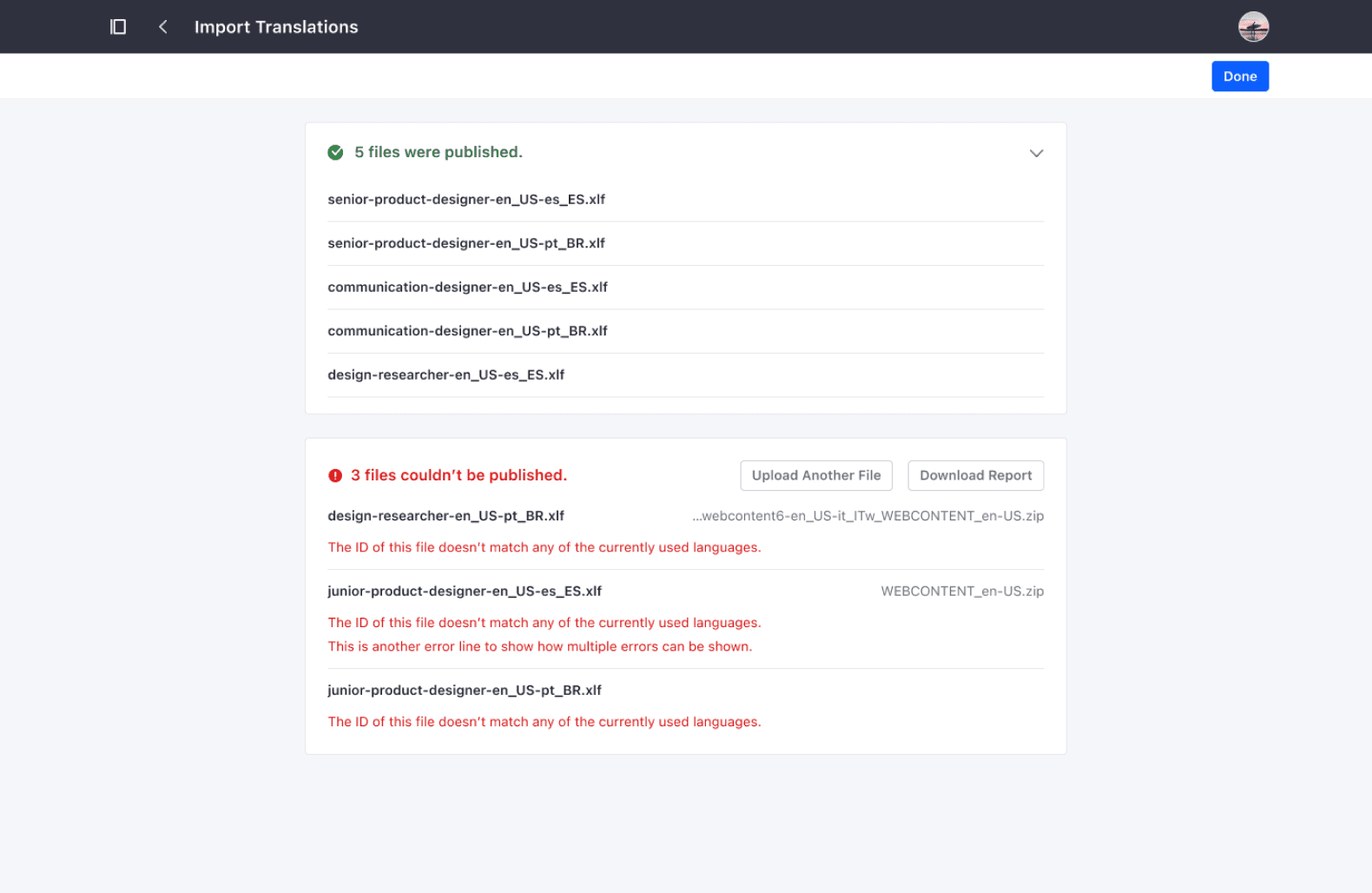Click the truncated webcontent6 zip source name

coord(867,516)
